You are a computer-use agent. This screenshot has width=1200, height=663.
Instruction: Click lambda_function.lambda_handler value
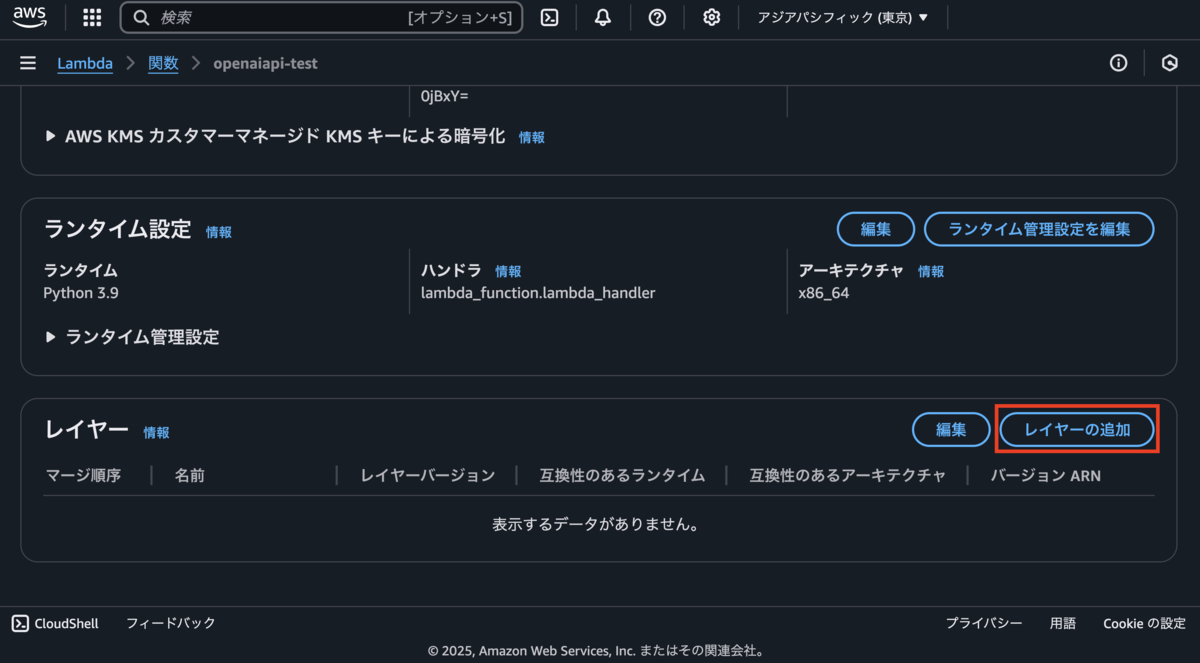coord(538,293)
